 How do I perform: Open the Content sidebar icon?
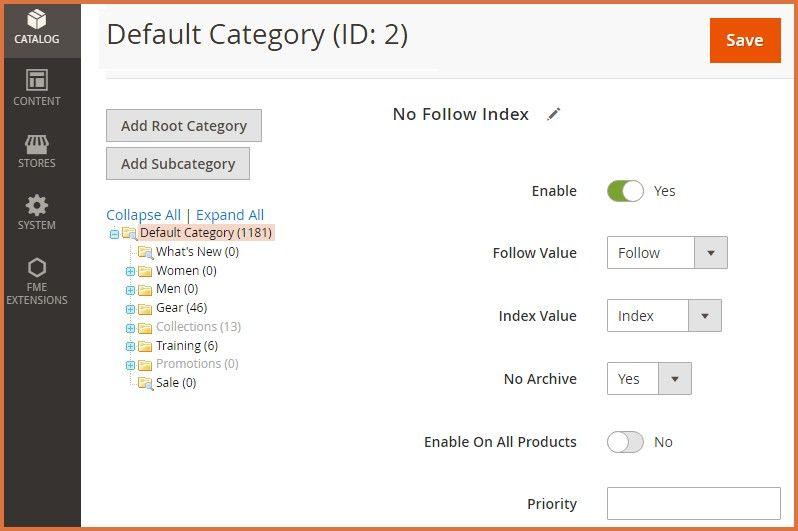pos(37,81)
